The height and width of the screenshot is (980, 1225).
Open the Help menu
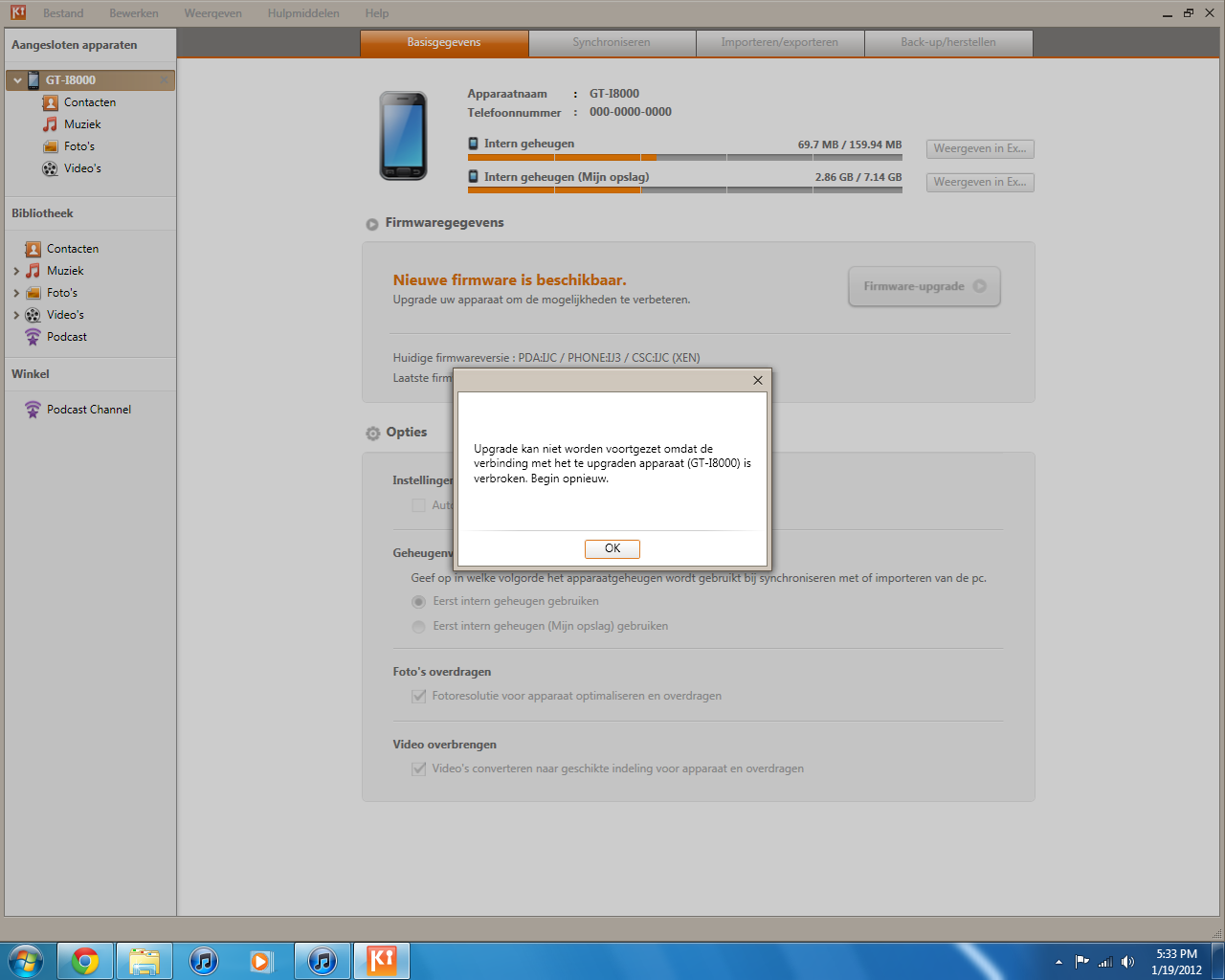(377, 13)
